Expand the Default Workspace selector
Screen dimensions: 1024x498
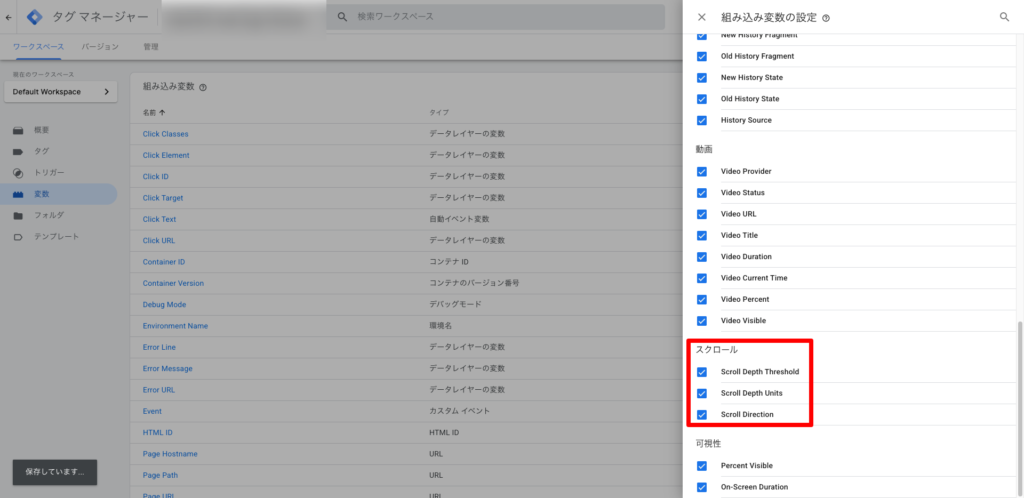[x=60, y=92]
